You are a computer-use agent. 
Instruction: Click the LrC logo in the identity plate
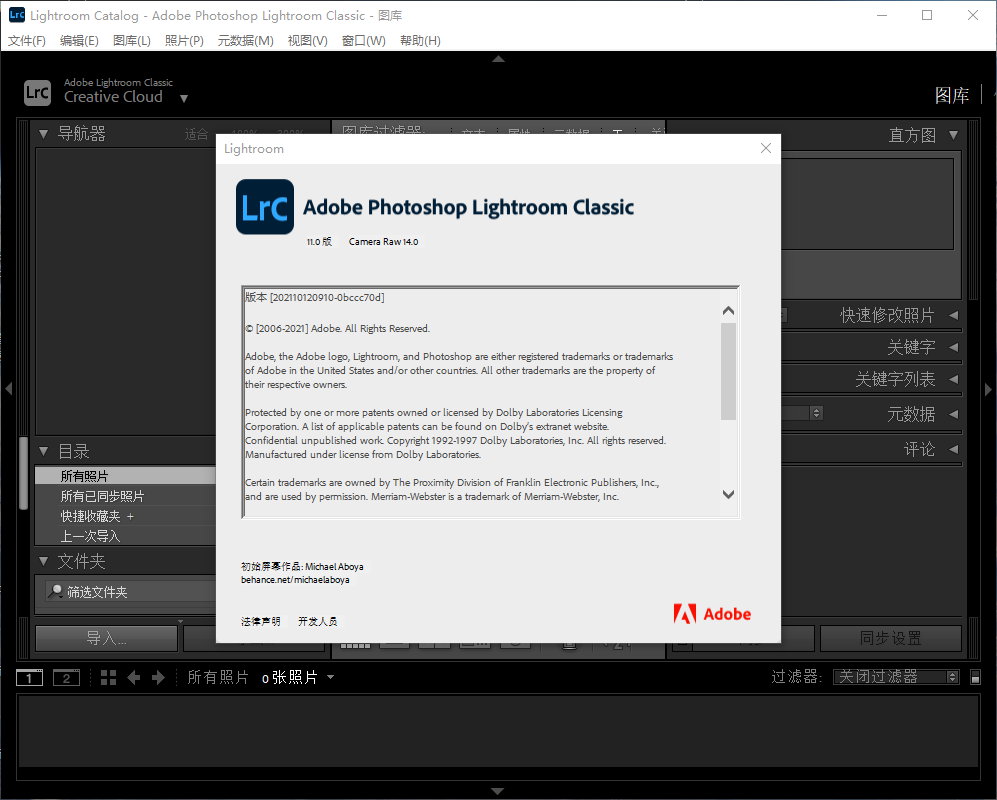pos(37,93)
